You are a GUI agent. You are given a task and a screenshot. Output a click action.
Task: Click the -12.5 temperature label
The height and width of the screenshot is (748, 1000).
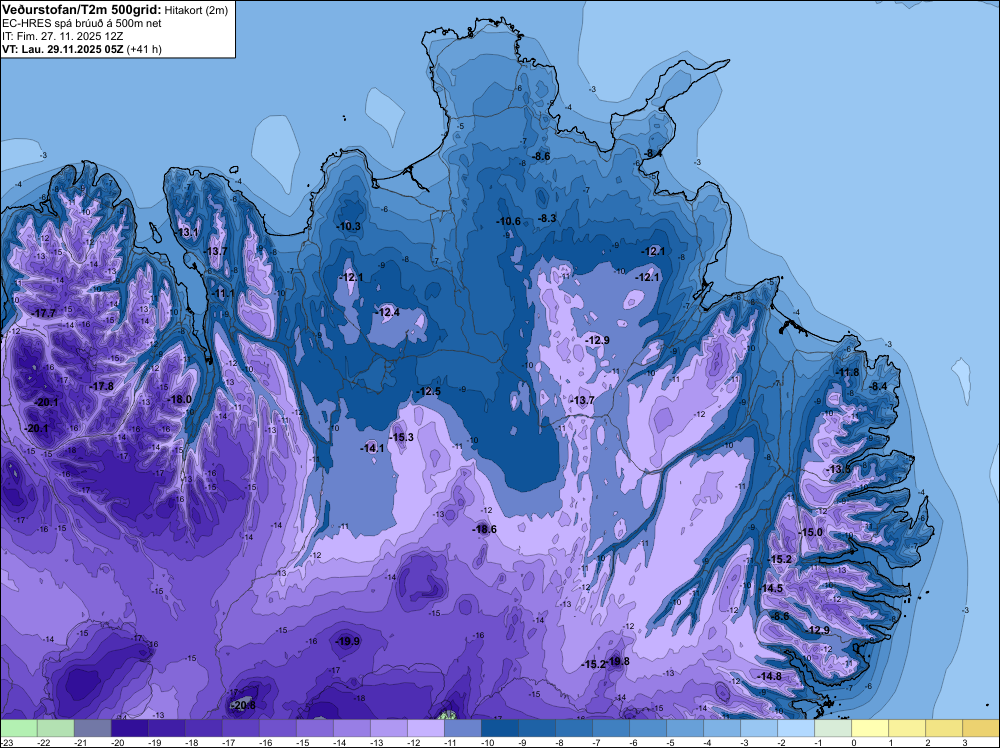point(428,391)
